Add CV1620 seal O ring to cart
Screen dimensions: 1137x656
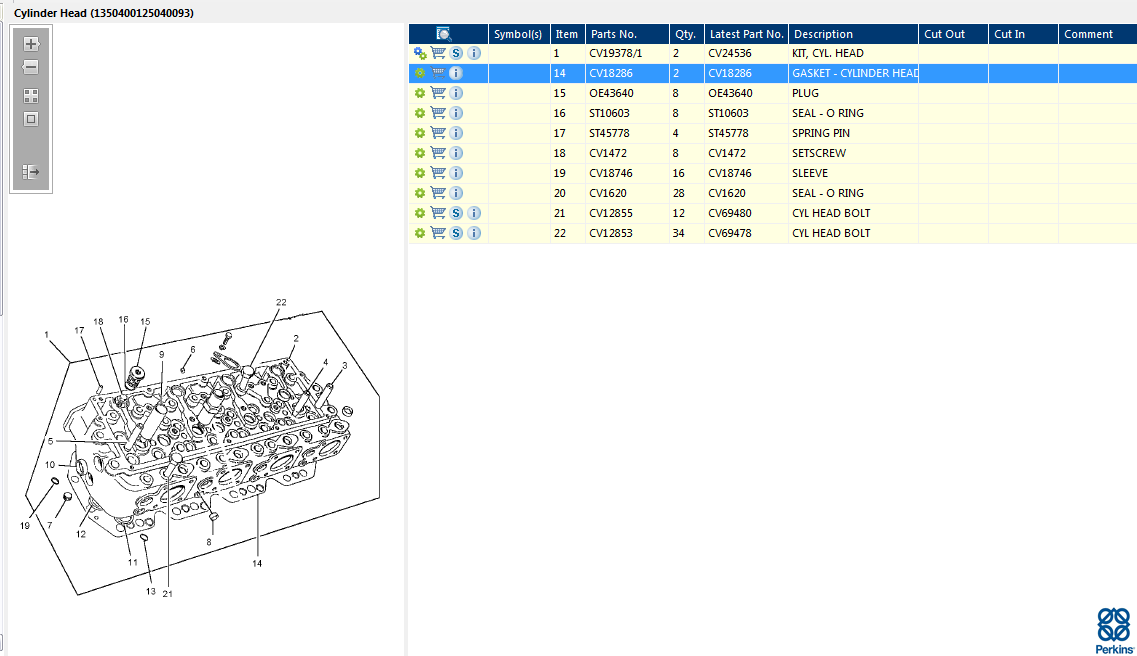[438, 193]
